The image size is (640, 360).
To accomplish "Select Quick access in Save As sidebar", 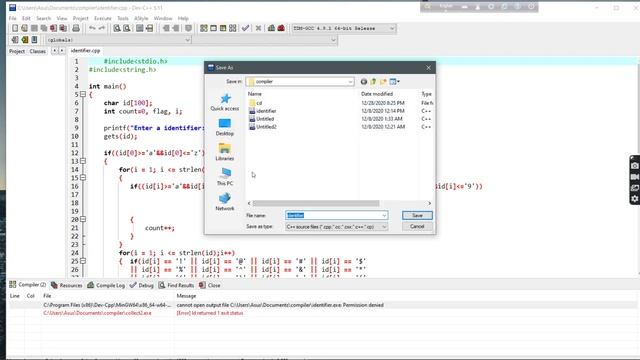I will 225,102.
